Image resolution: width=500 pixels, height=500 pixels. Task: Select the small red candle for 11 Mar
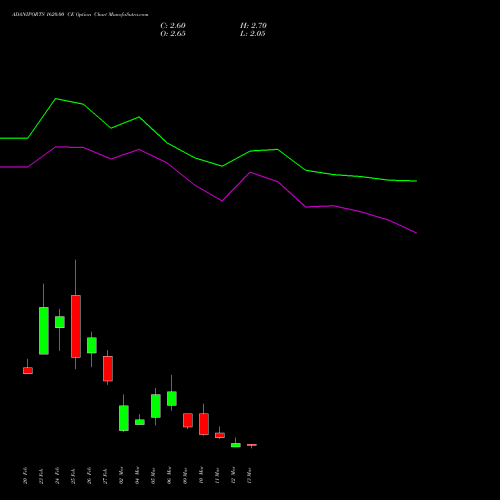pyautogui.click(x=220, y=435)
